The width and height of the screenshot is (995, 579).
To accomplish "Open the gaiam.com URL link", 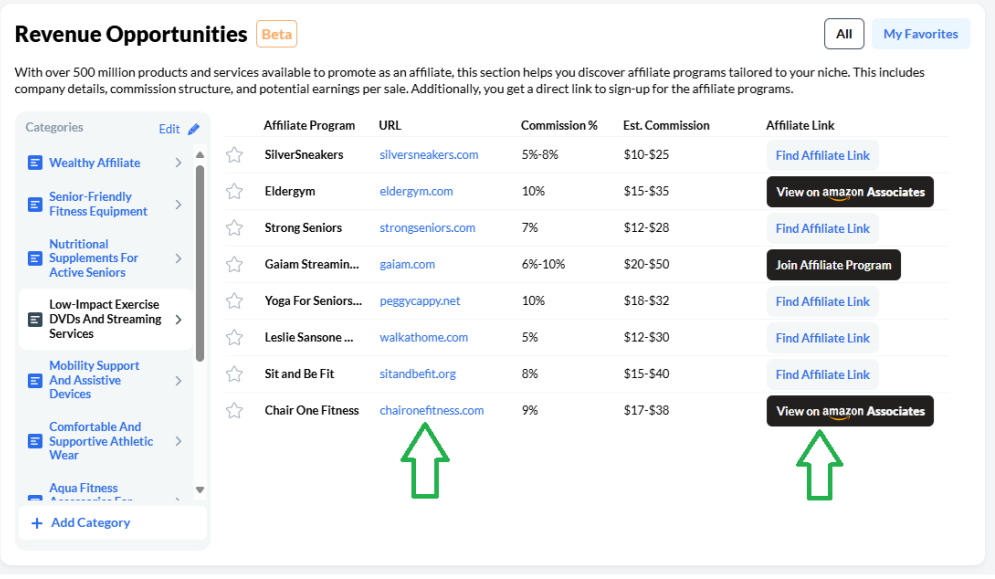I will pyautogui.click(x=407, y=264).
